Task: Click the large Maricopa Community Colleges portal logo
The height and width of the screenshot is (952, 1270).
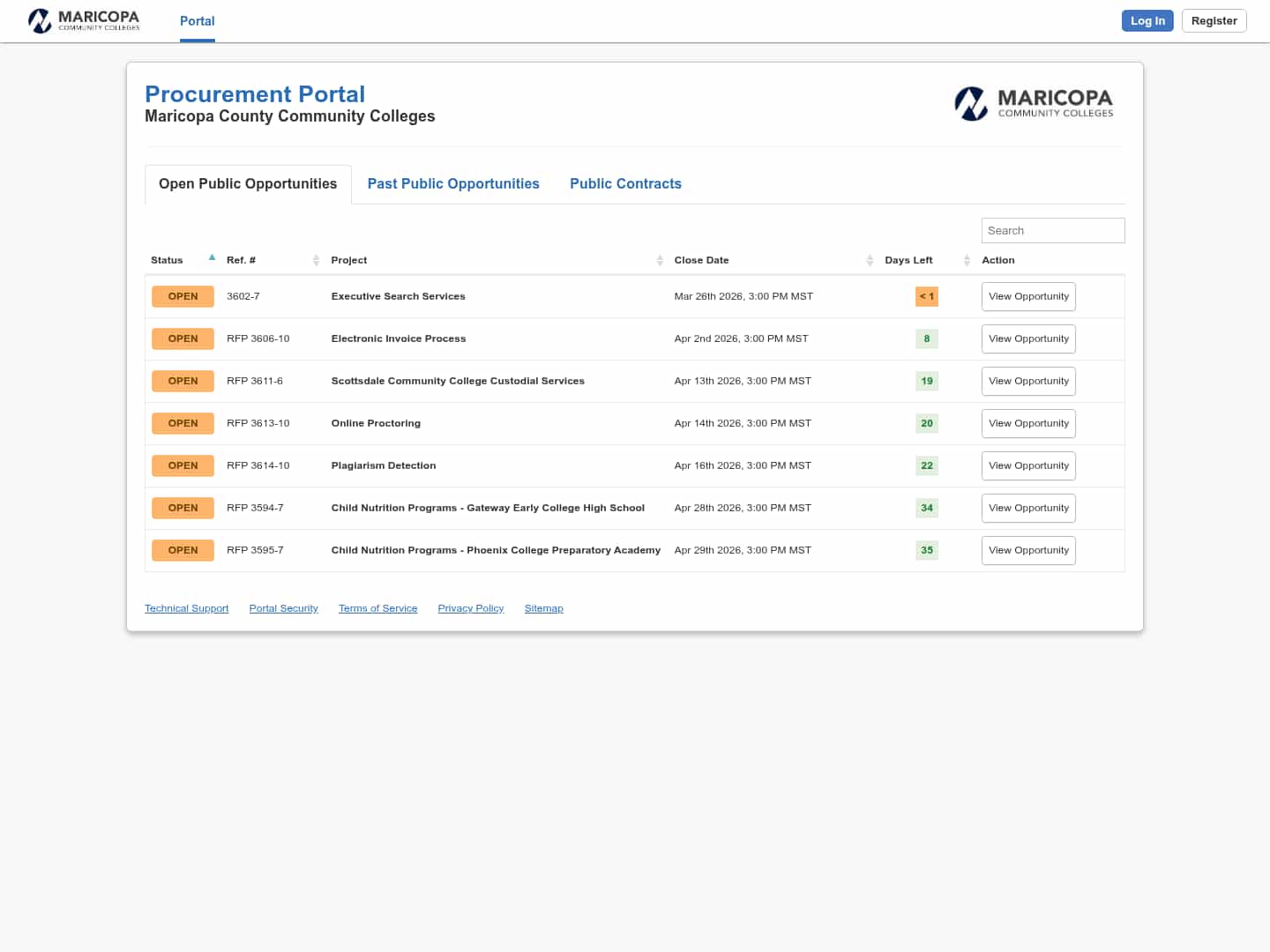Action: [1034, 103]
